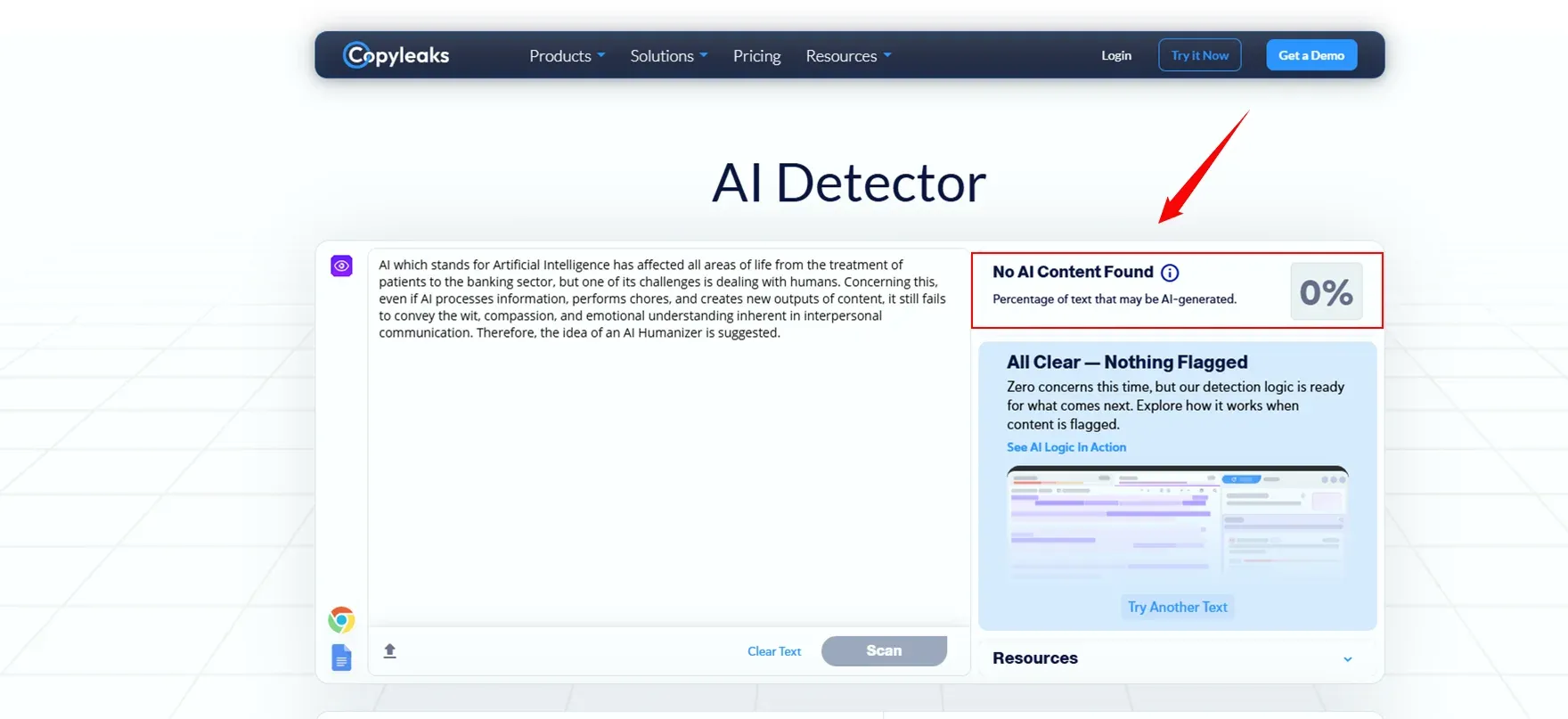1568x719 pixels.
Task: Click the purple eye icon
Action: (x=341, y=266)
